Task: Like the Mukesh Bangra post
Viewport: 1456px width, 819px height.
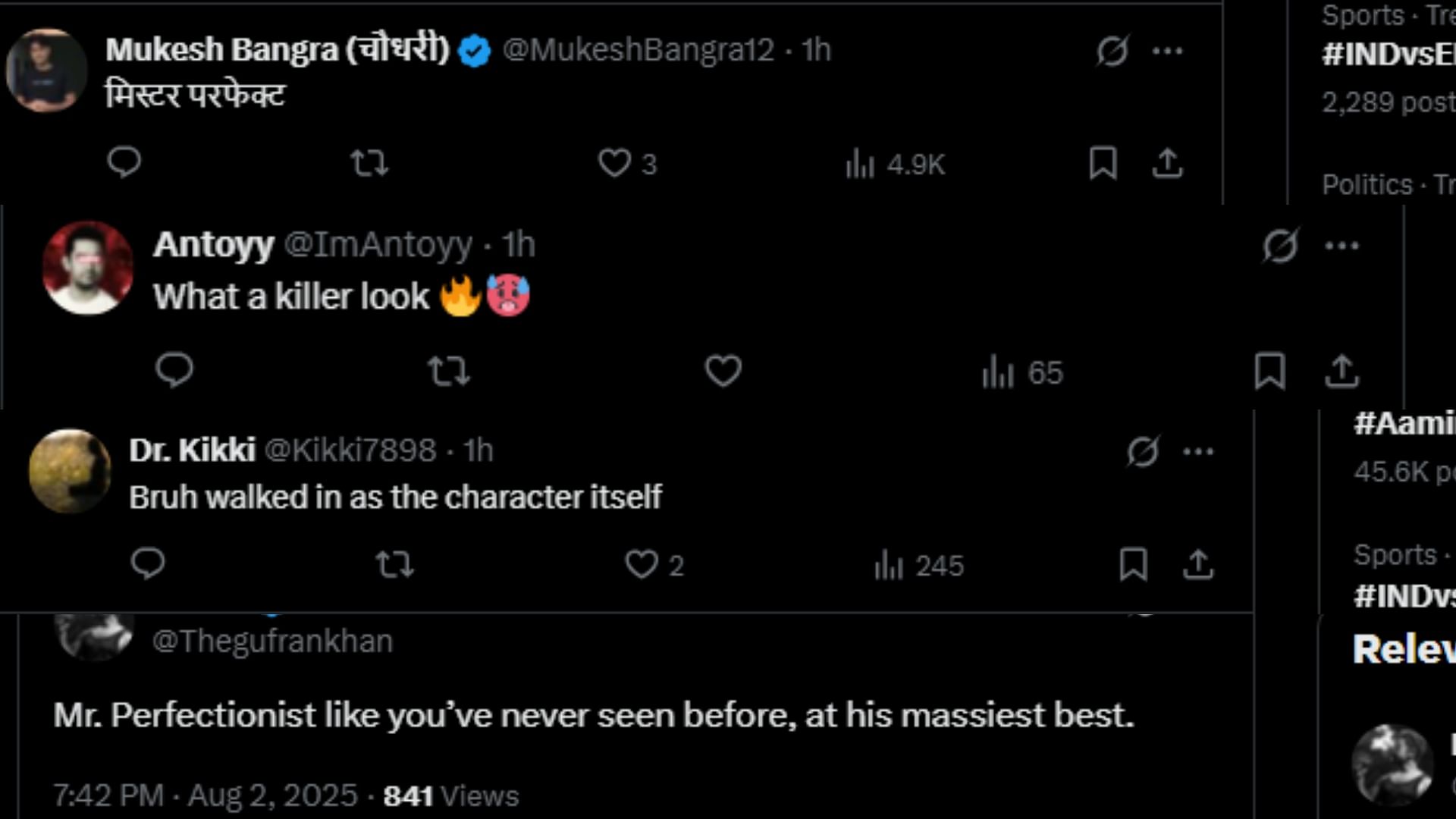Action: point(614,163)
